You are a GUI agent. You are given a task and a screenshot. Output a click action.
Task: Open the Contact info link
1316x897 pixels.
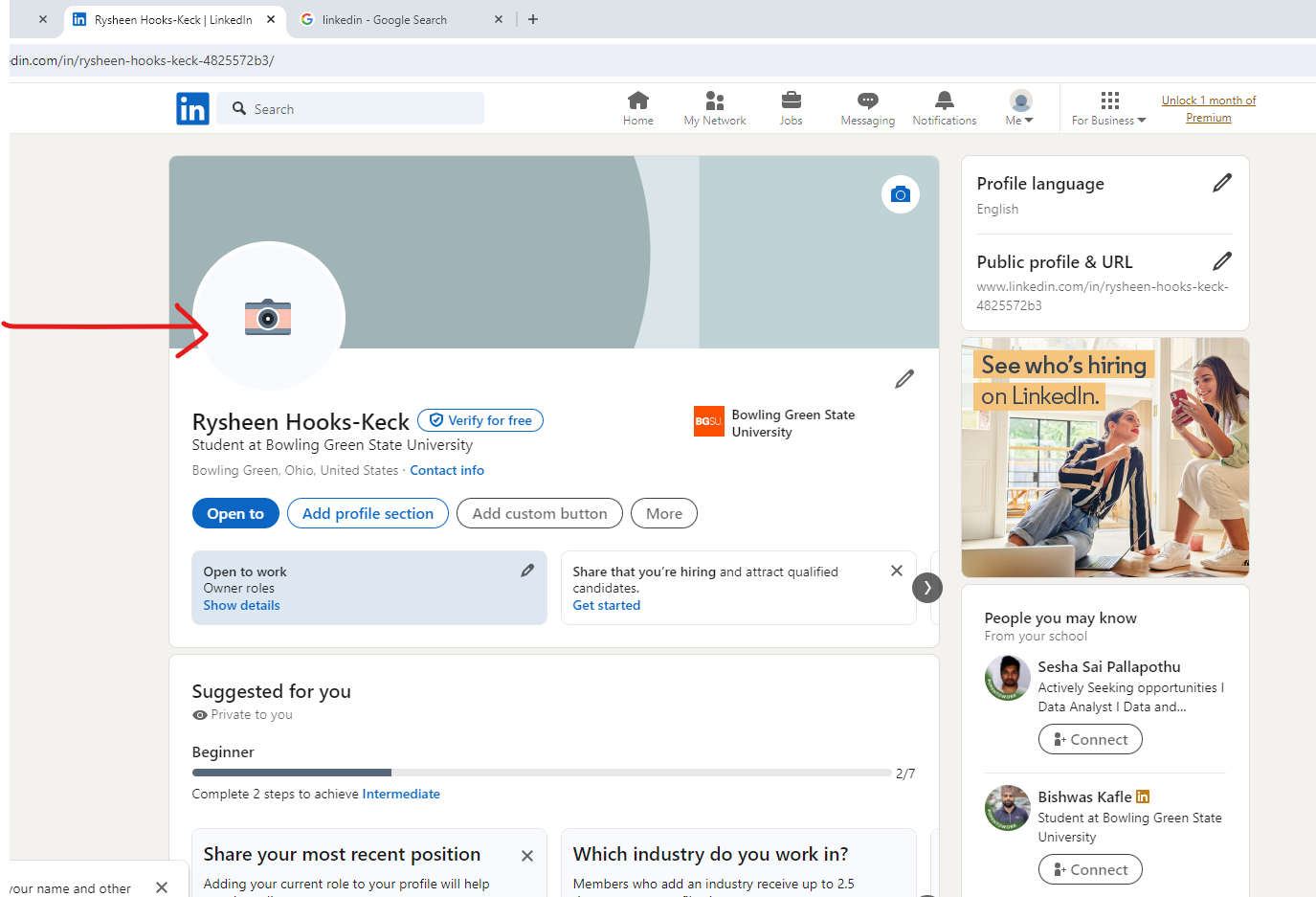coord(447,470)
